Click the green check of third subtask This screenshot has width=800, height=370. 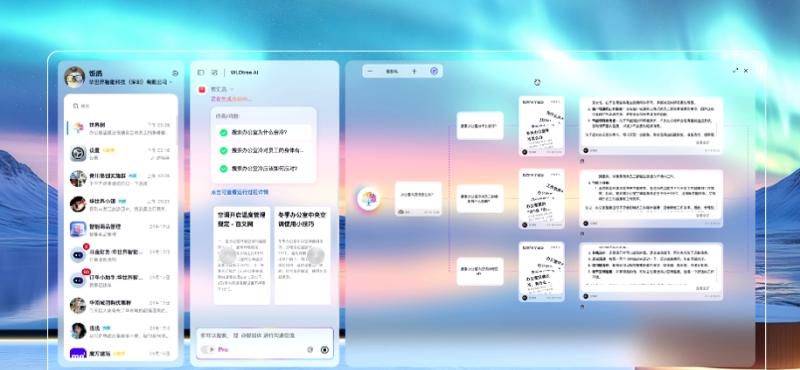point(223,168)
